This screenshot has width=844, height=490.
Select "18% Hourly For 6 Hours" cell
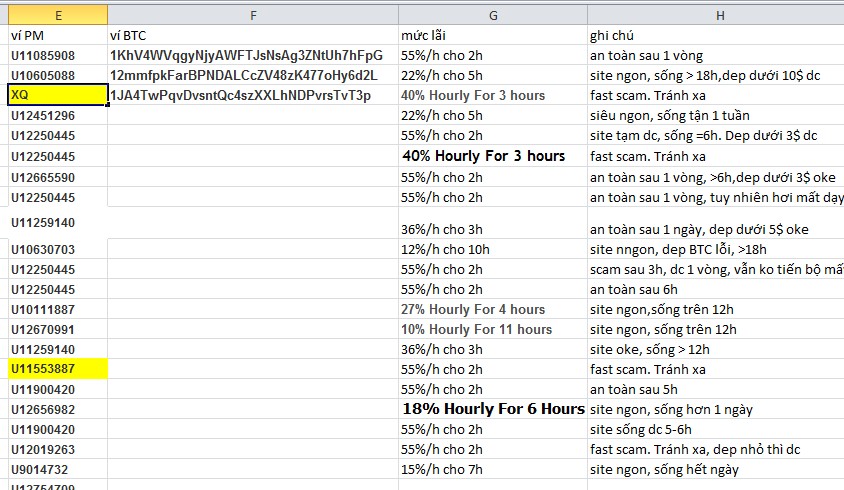coord(493,409)
